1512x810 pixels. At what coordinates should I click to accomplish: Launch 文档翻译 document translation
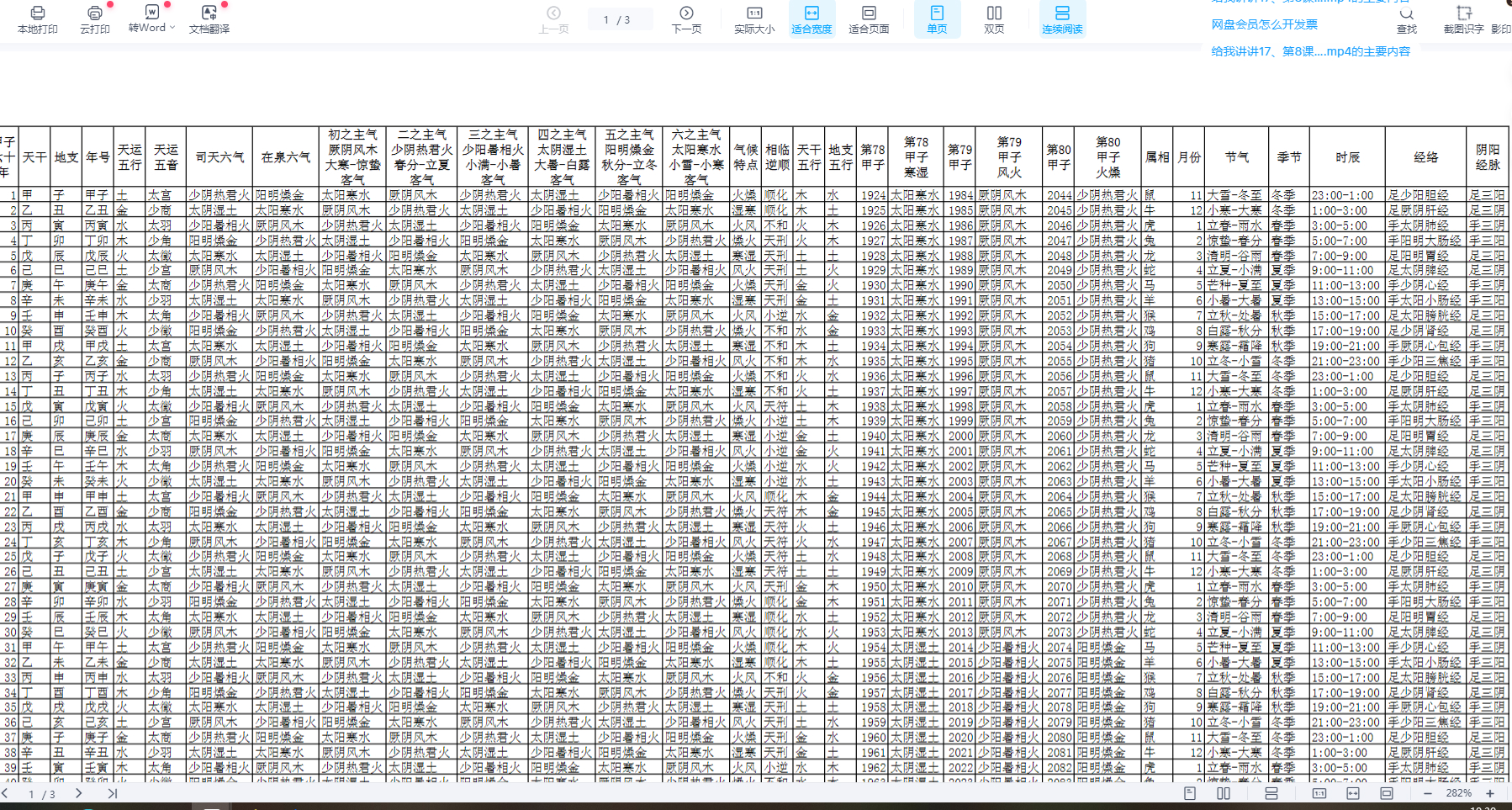[x=209, y=19]
